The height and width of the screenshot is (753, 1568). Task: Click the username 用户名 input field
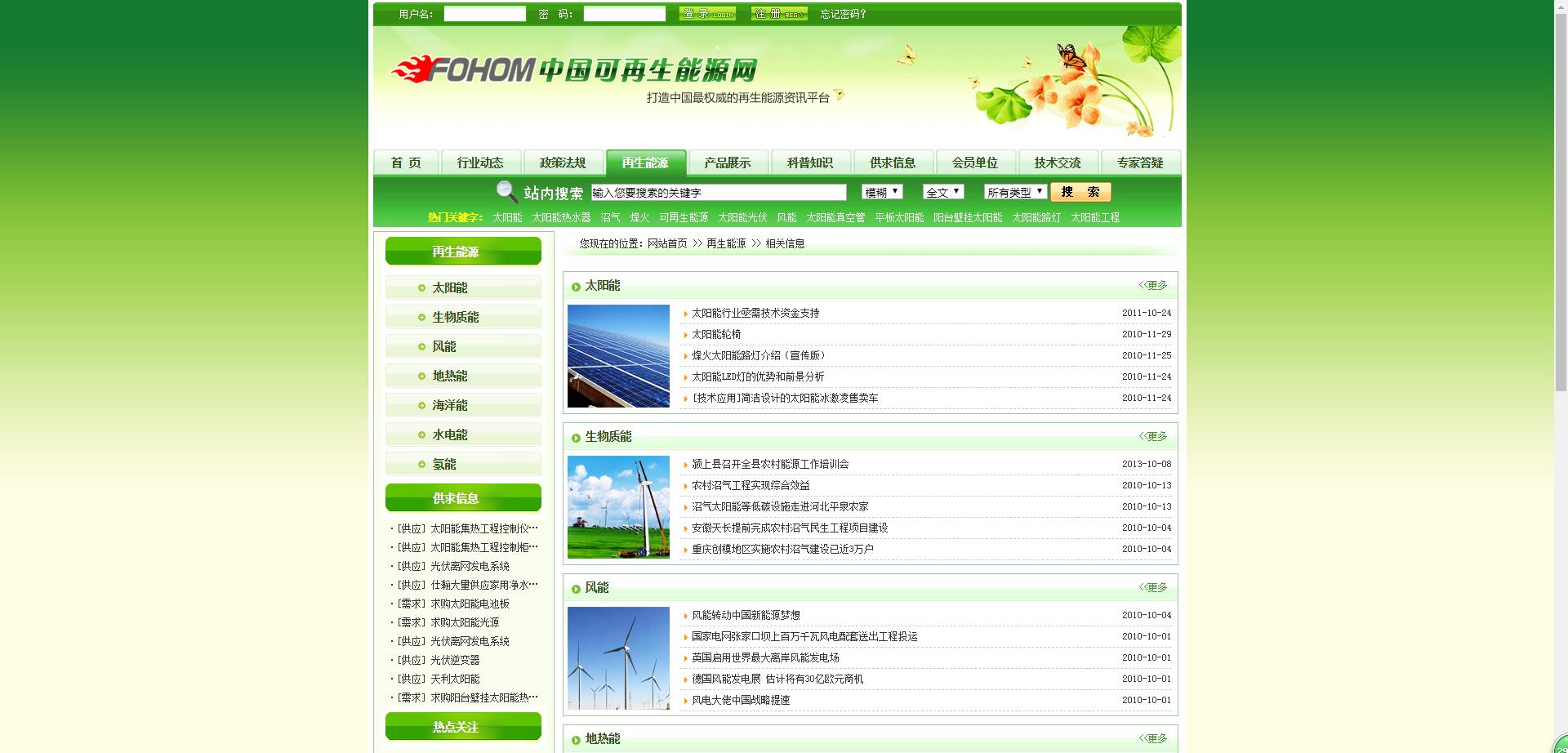click(x=485, y=14)
